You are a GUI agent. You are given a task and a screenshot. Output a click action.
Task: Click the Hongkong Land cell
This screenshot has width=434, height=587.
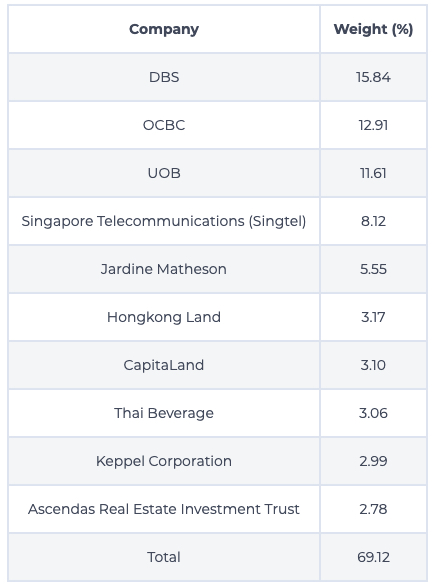[164, 317]
